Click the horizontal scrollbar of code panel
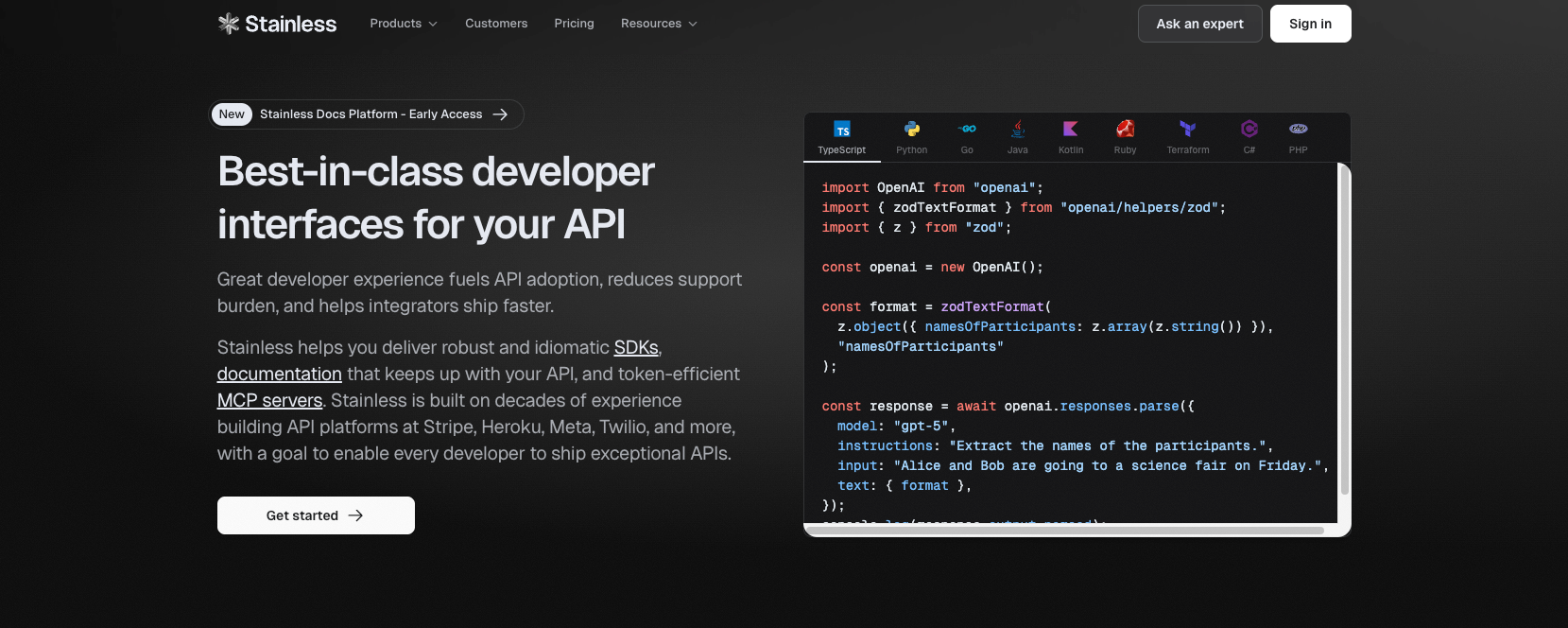This screenshot has height=628, width=1568. click(1065, 531)
